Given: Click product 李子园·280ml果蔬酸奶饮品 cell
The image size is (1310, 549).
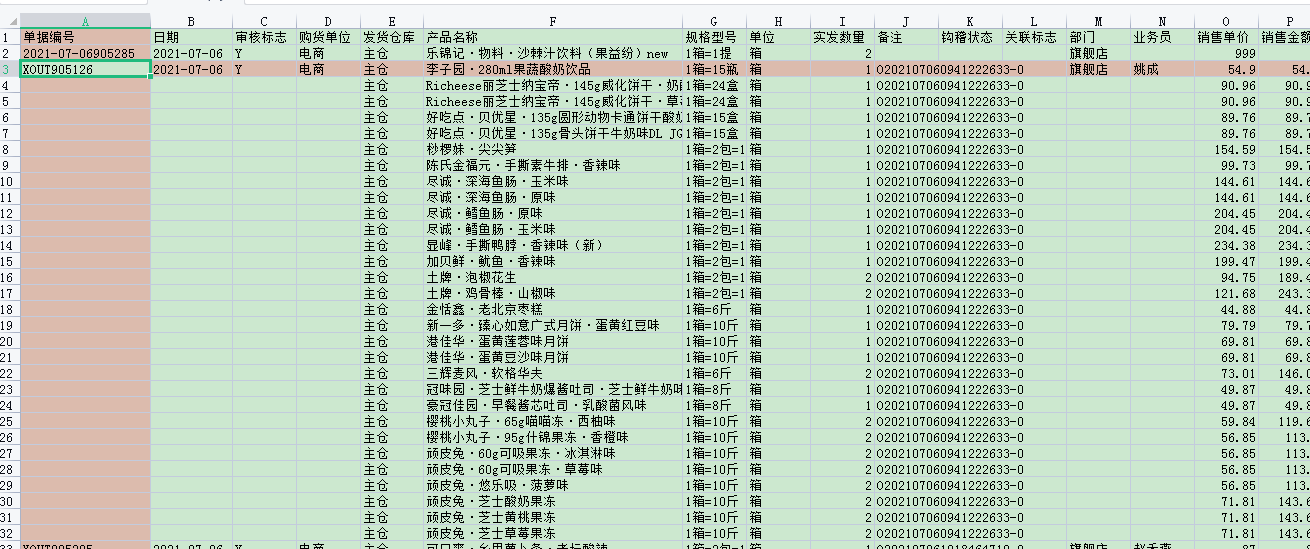Looking at the screenshot, I should (553, 69).
